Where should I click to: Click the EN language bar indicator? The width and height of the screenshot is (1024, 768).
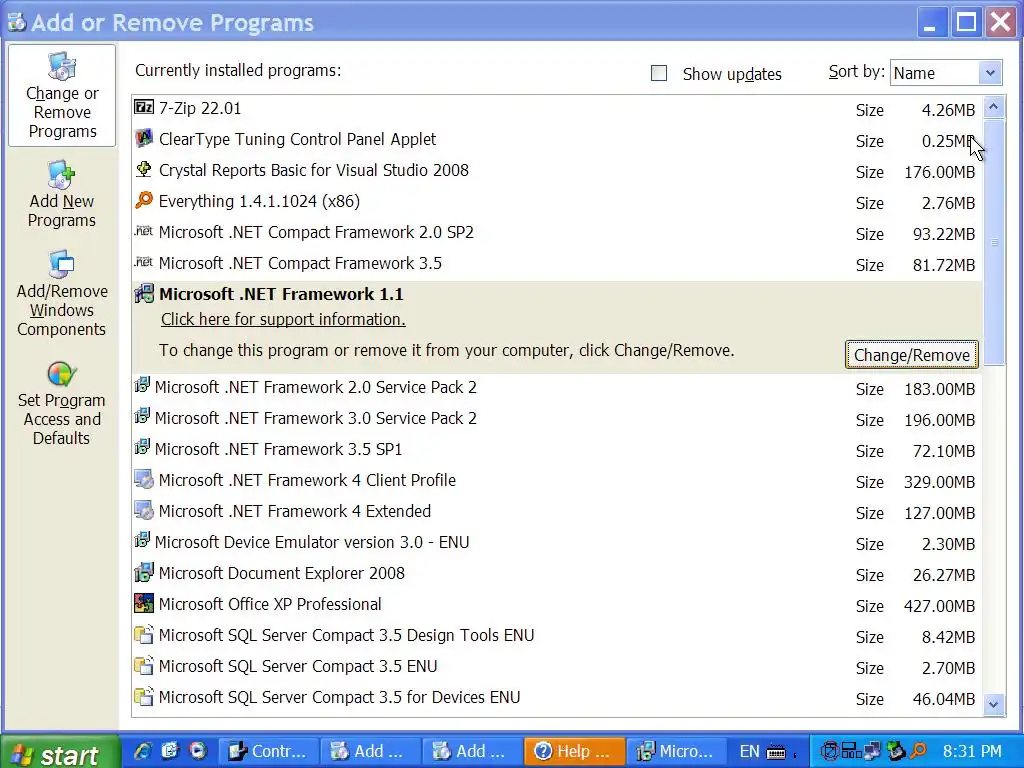pos(749,752)
